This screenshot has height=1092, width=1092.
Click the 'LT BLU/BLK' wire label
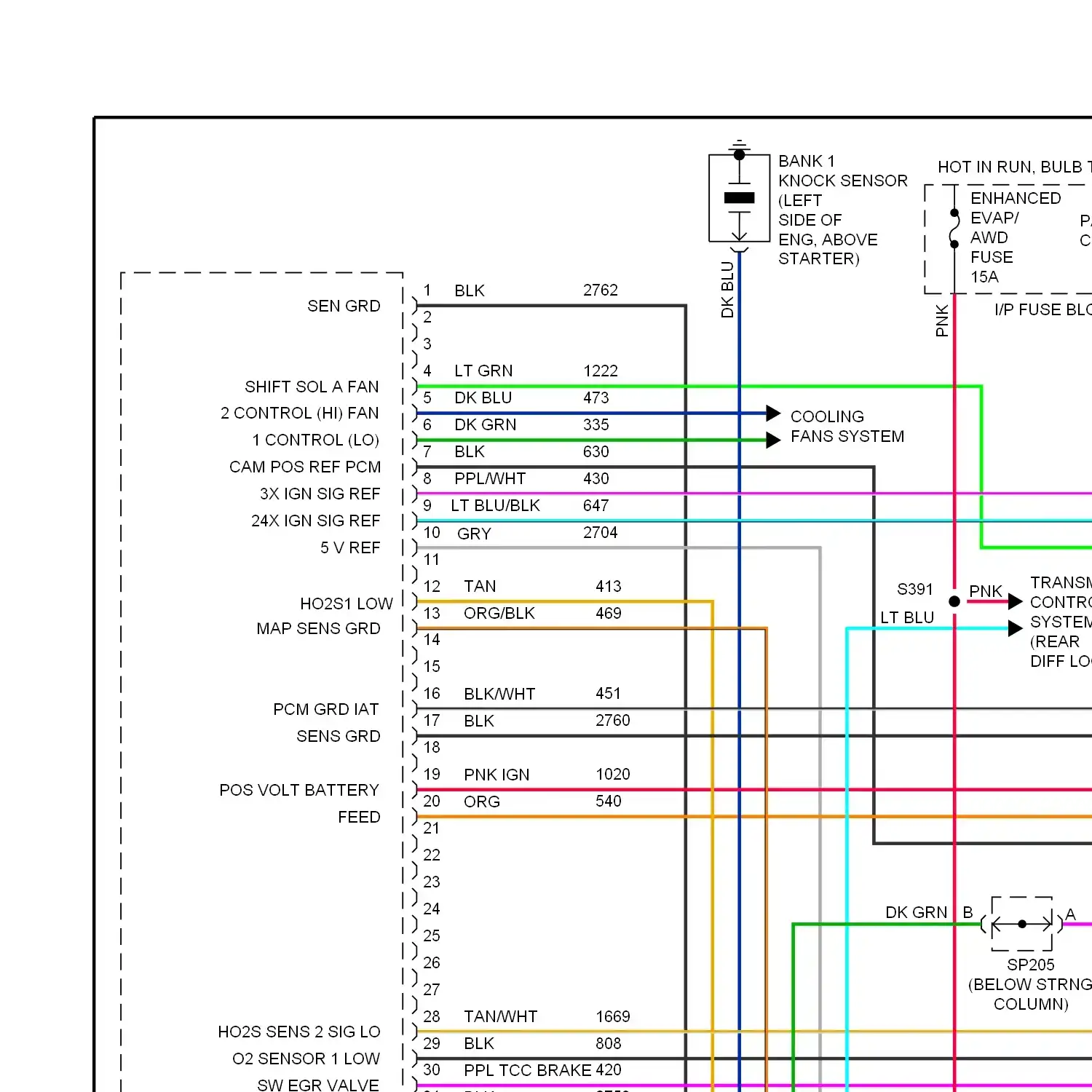tap(495, 505)
